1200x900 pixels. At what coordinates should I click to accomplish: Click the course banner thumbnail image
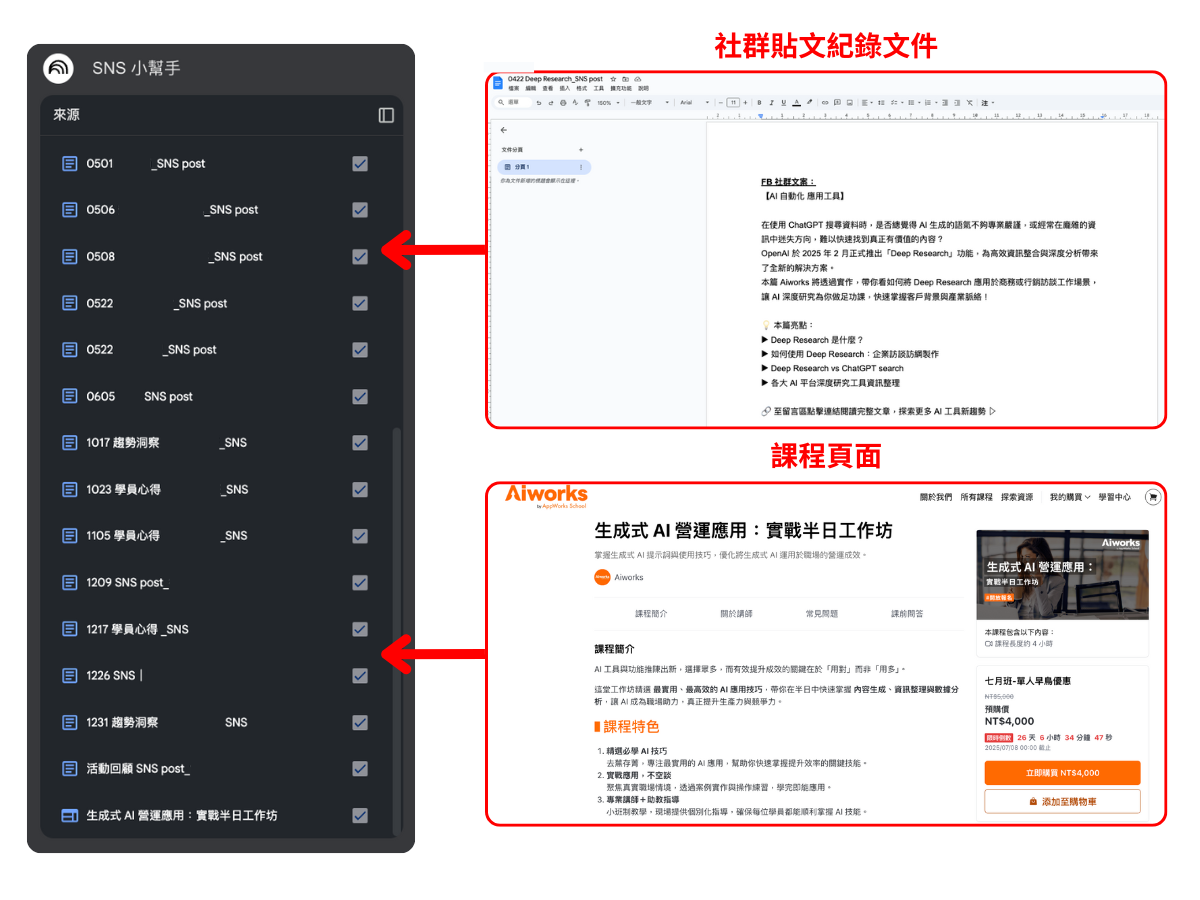coord(1063,575)
